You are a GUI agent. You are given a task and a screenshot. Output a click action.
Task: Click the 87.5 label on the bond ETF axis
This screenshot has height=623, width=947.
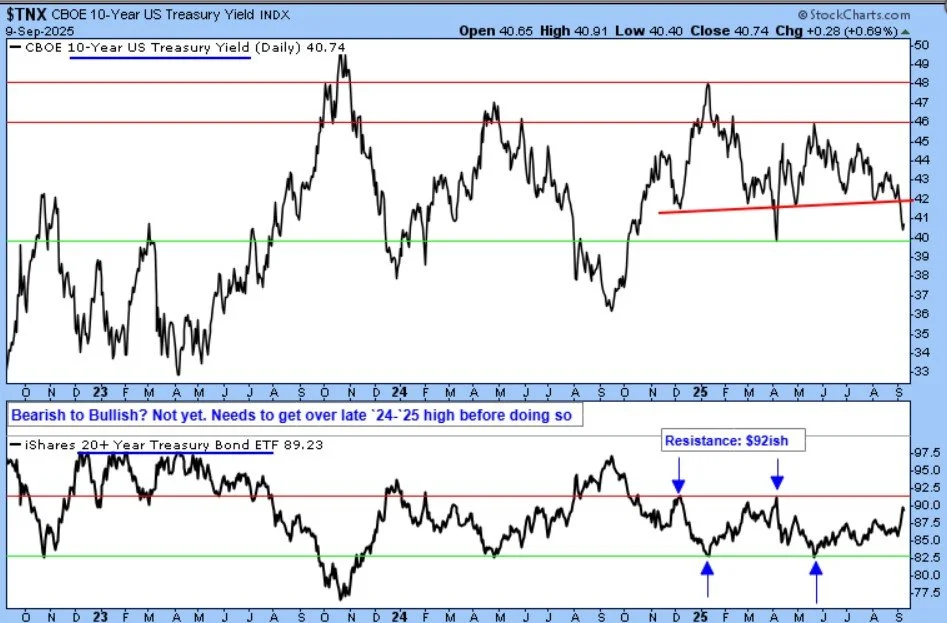click(x=927, y=523)
